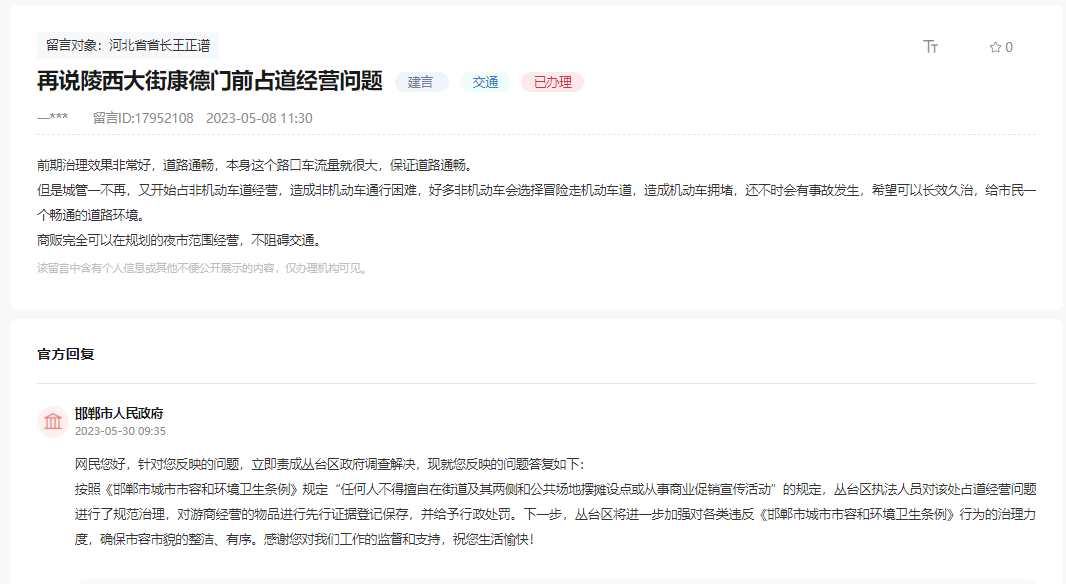Click the line starting 但是城管一不再

(x=536, y=190)
